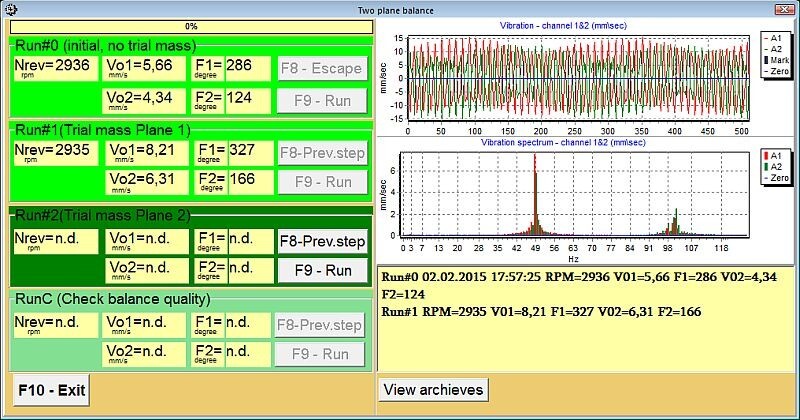The width and height of the screenshot is (800, 420).
Task: Click the F10 - Exit button
Action: [51, 389]
